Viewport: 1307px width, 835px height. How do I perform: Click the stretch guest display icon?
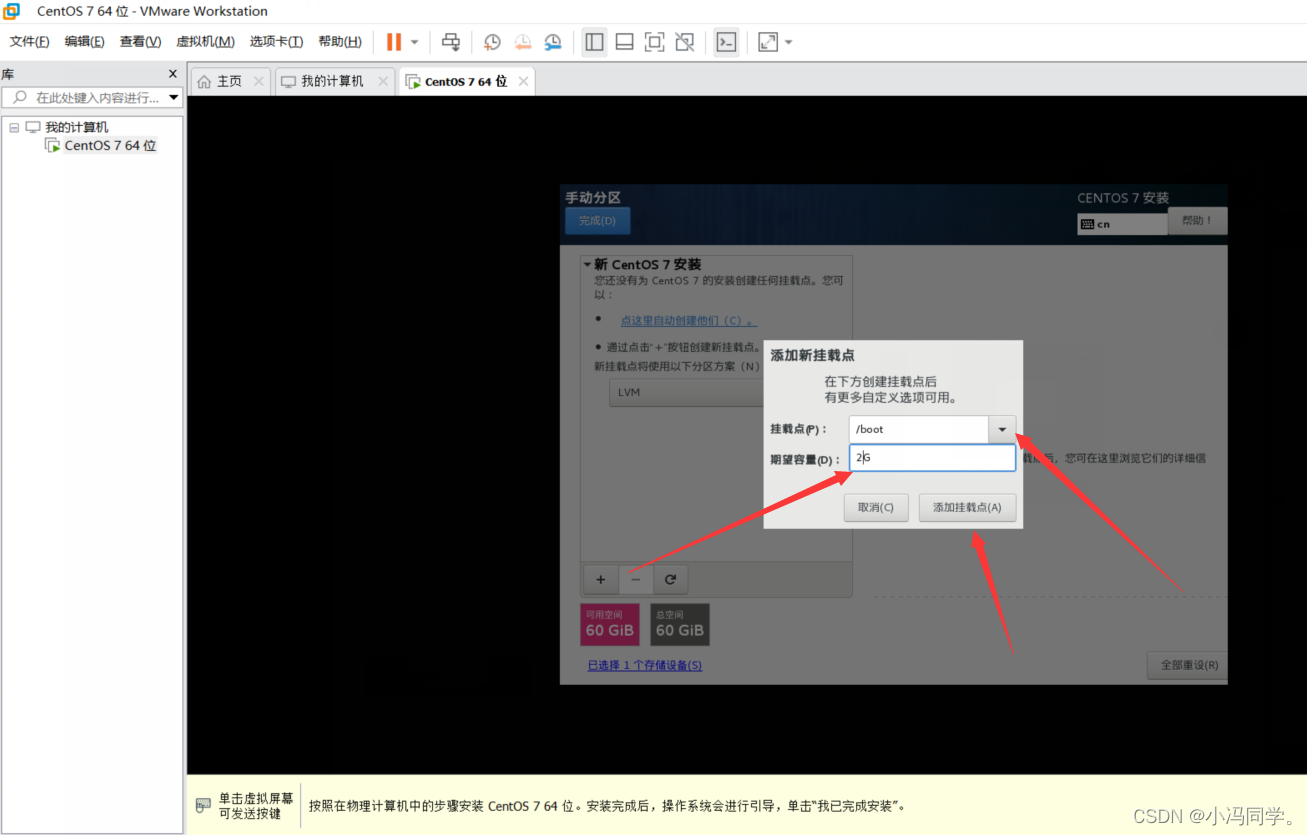(x=768, y=42)
